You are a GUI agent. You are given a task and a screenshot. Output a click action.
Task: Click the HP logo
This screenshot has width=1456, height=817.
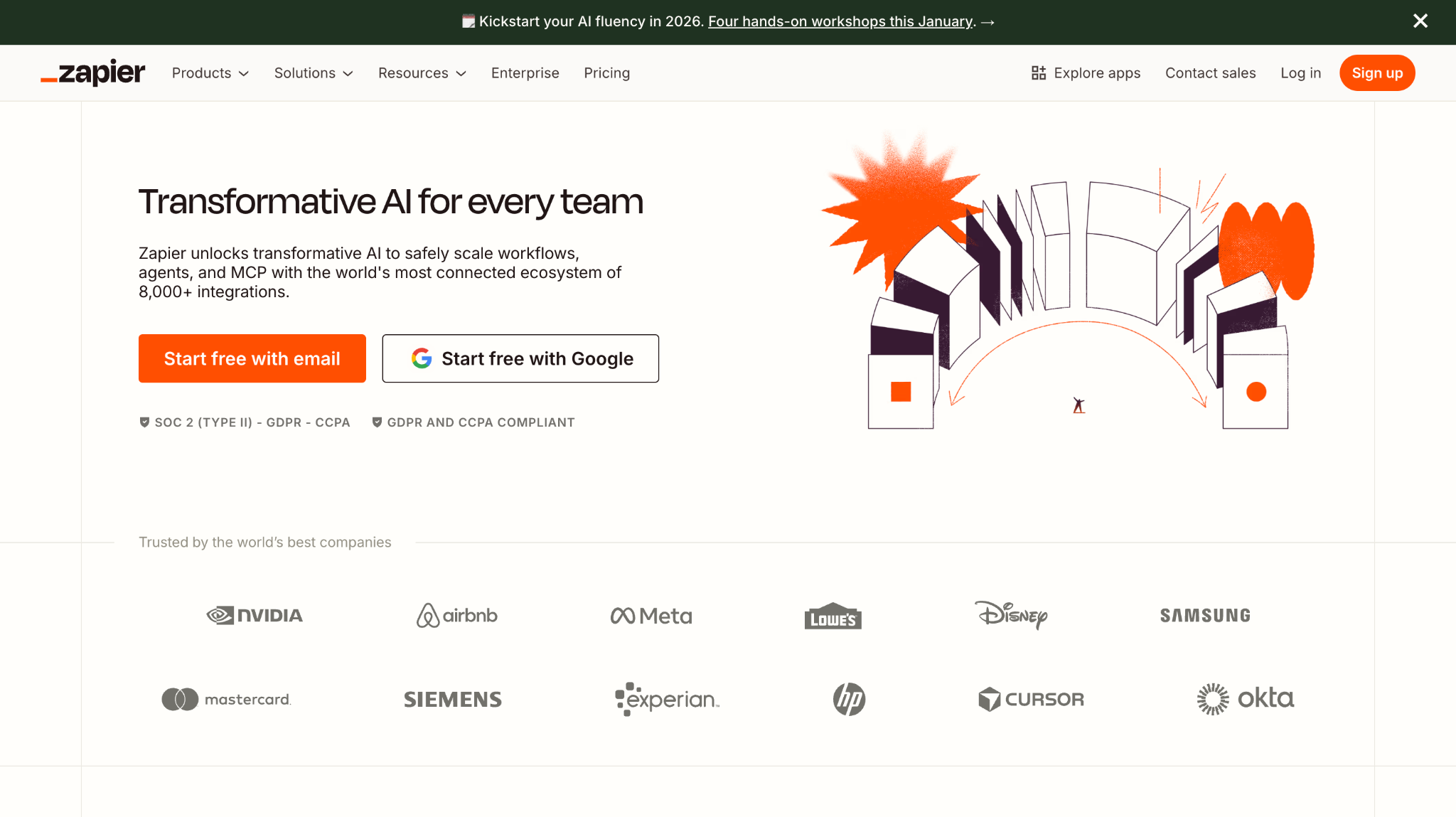click(x=849, y=699)
